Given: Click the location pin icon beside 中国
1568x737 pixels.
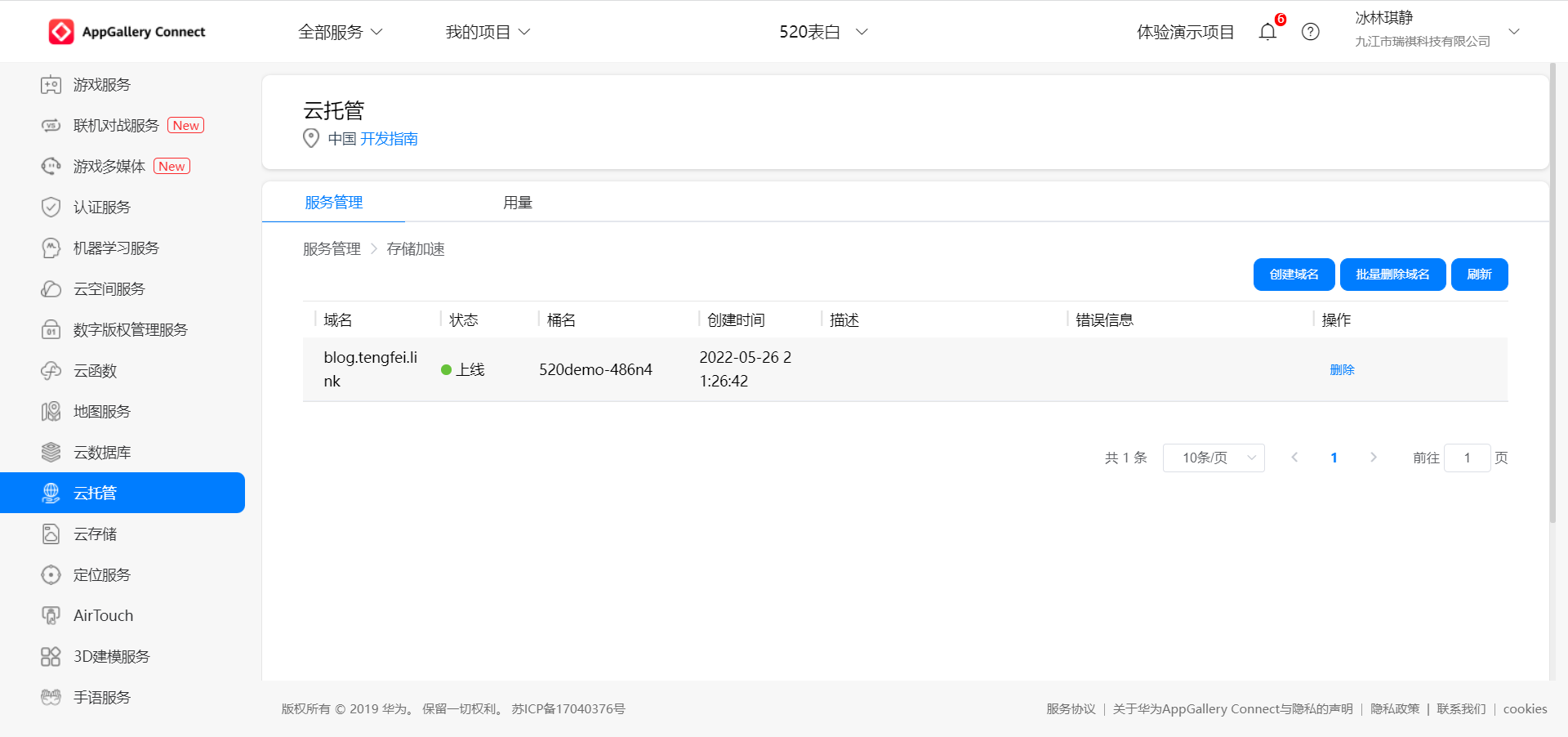Looking at the screenshot, I should tap(311, 138).
